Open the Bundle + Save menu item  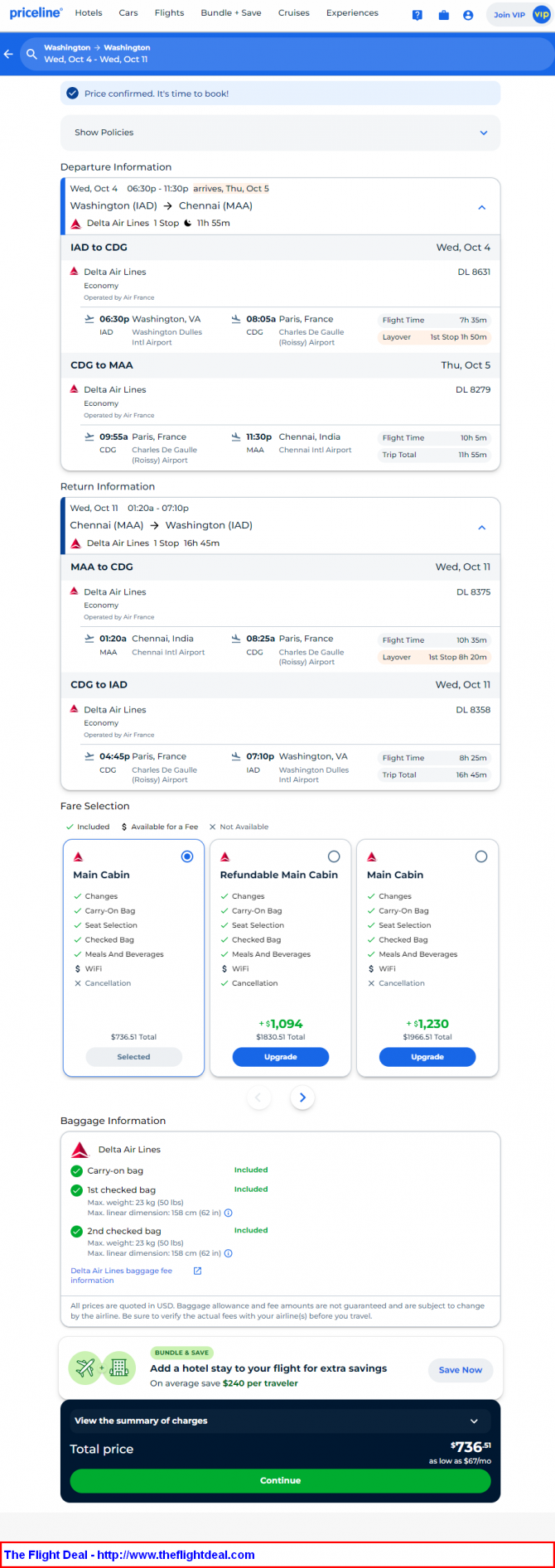231,13
